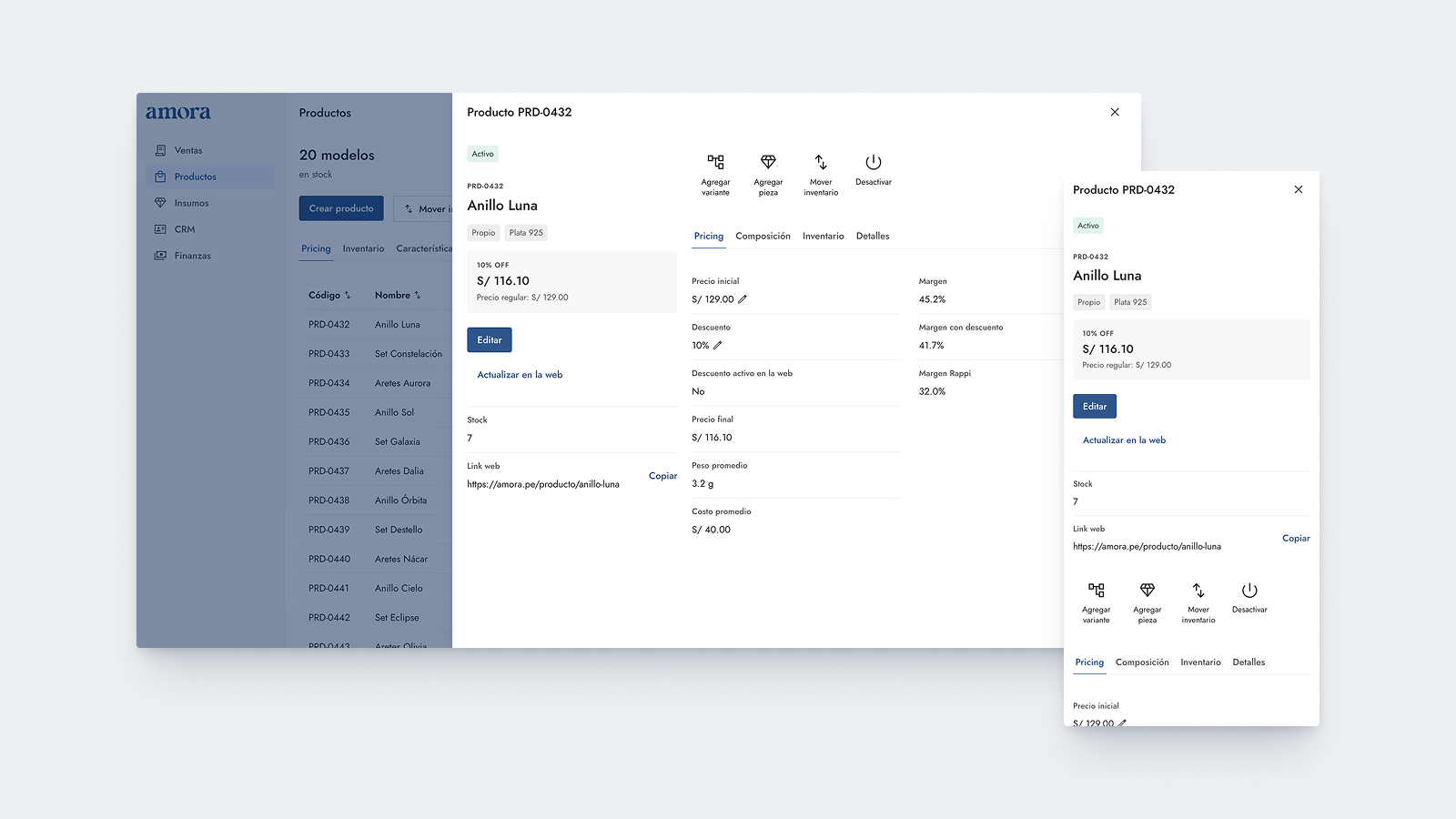Switch to Composición tab in wide panel
The width and height of the screenshot is (1456, 819).
[763, 237]
